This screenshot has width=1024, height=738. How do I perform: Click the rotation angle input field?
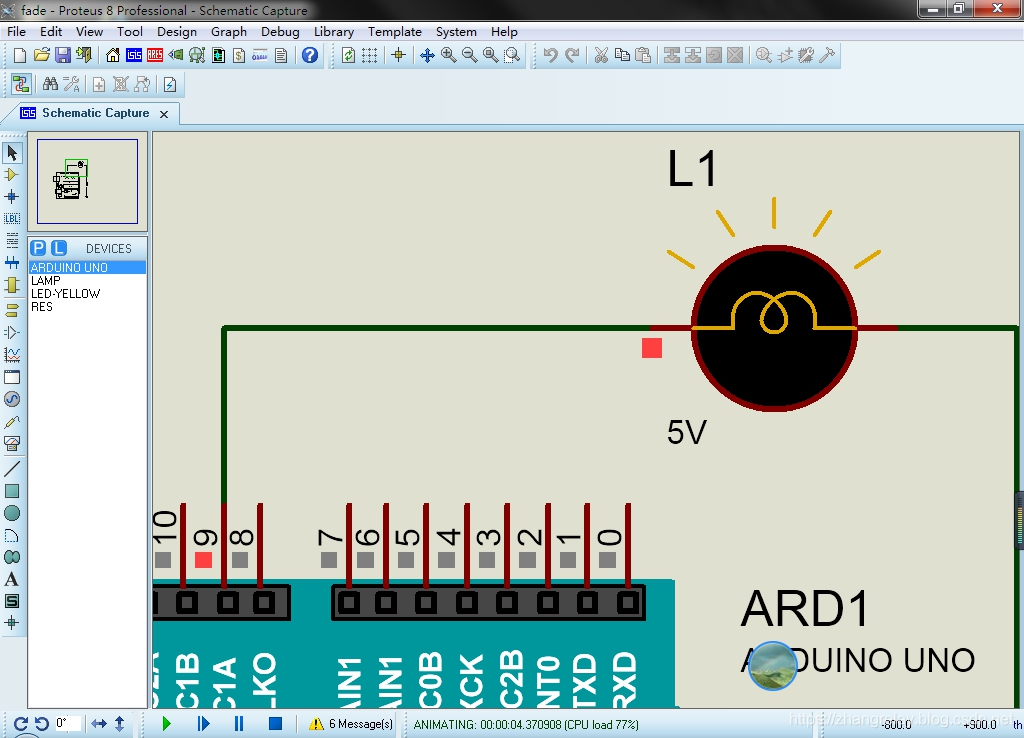67,724
